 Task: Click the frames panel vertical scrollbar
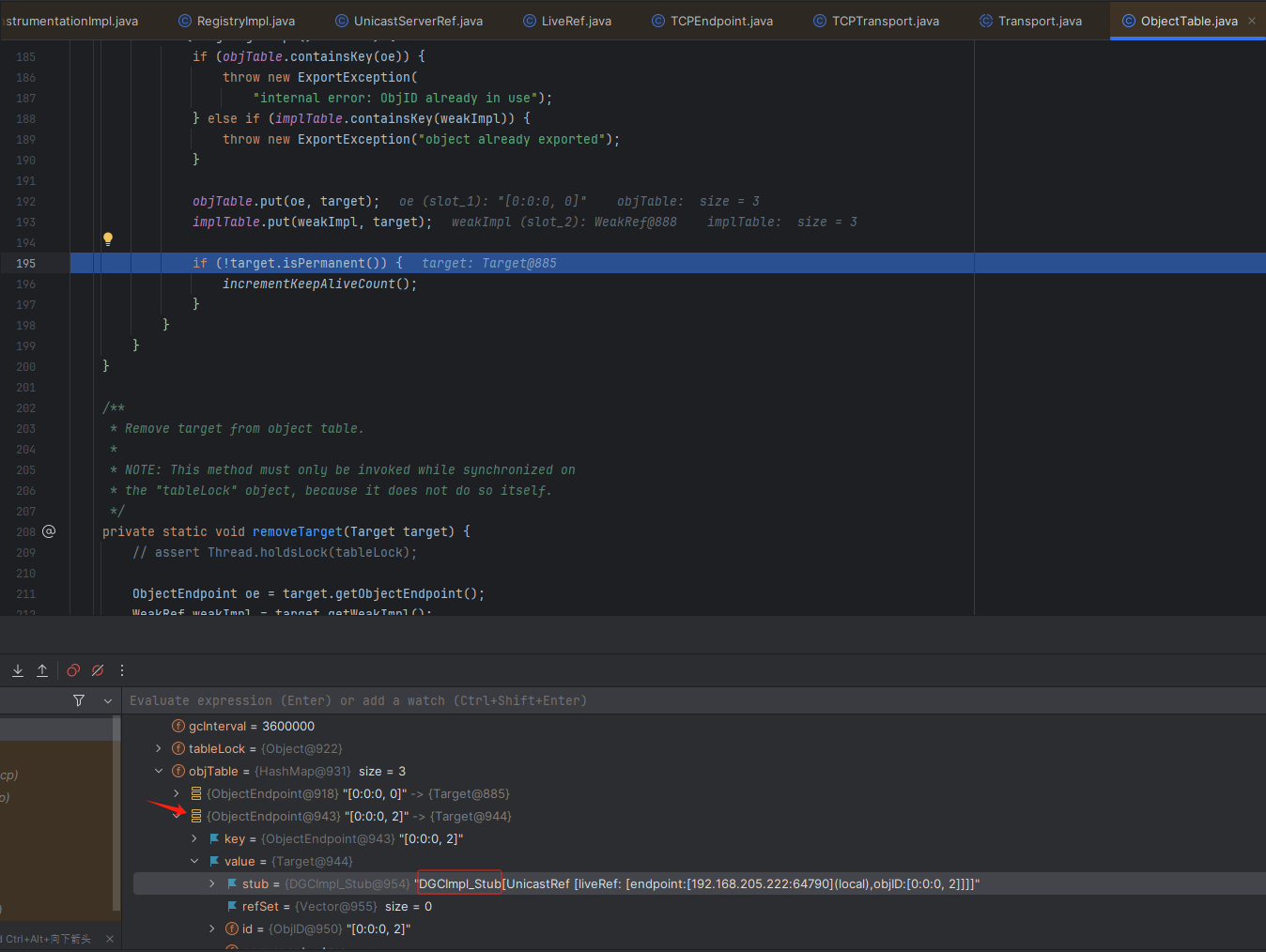[x=116, y=813]
